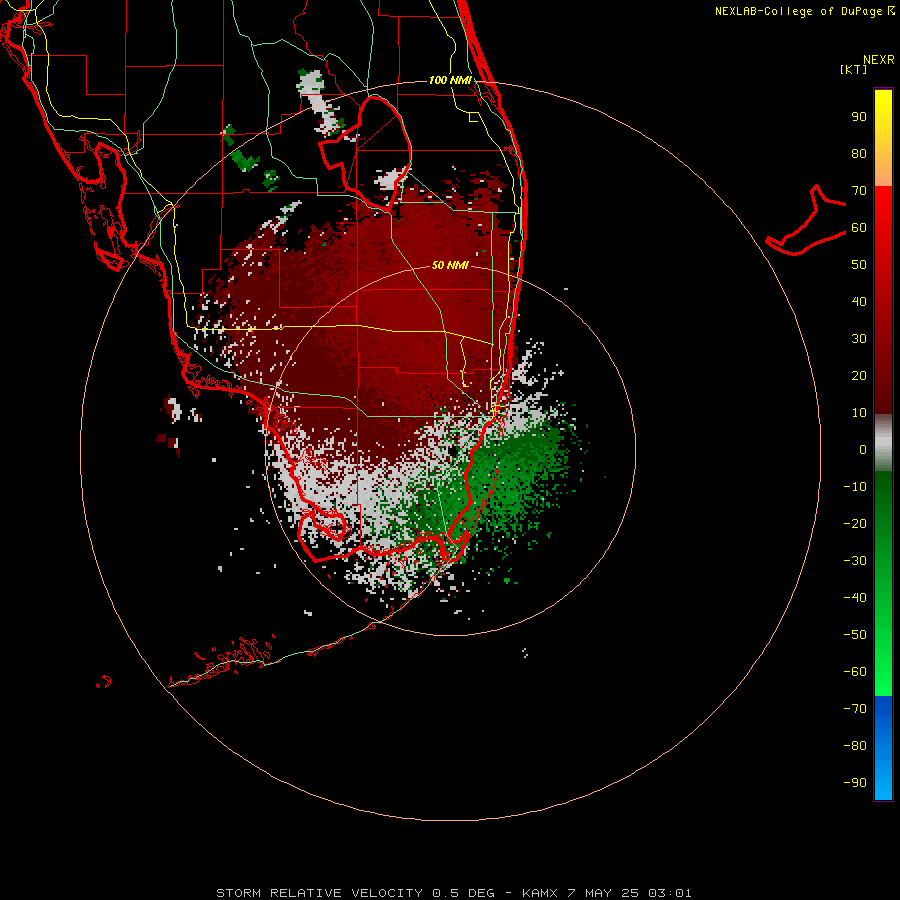Click the 70 value on the velocity scale
Screen dimensions: 900x900
[859, 191]
